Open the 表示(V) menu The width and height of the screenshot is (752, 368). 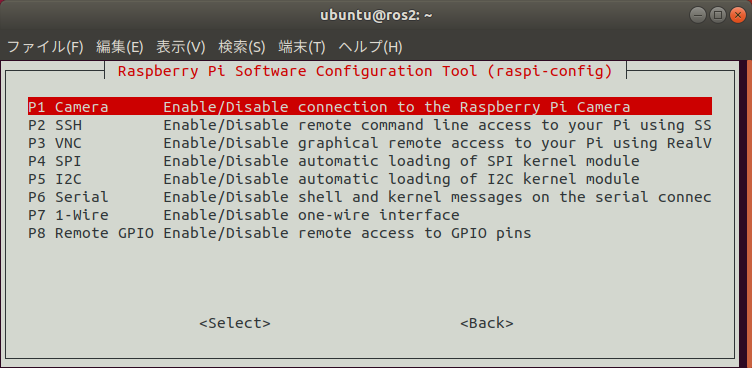pos(181,47)
